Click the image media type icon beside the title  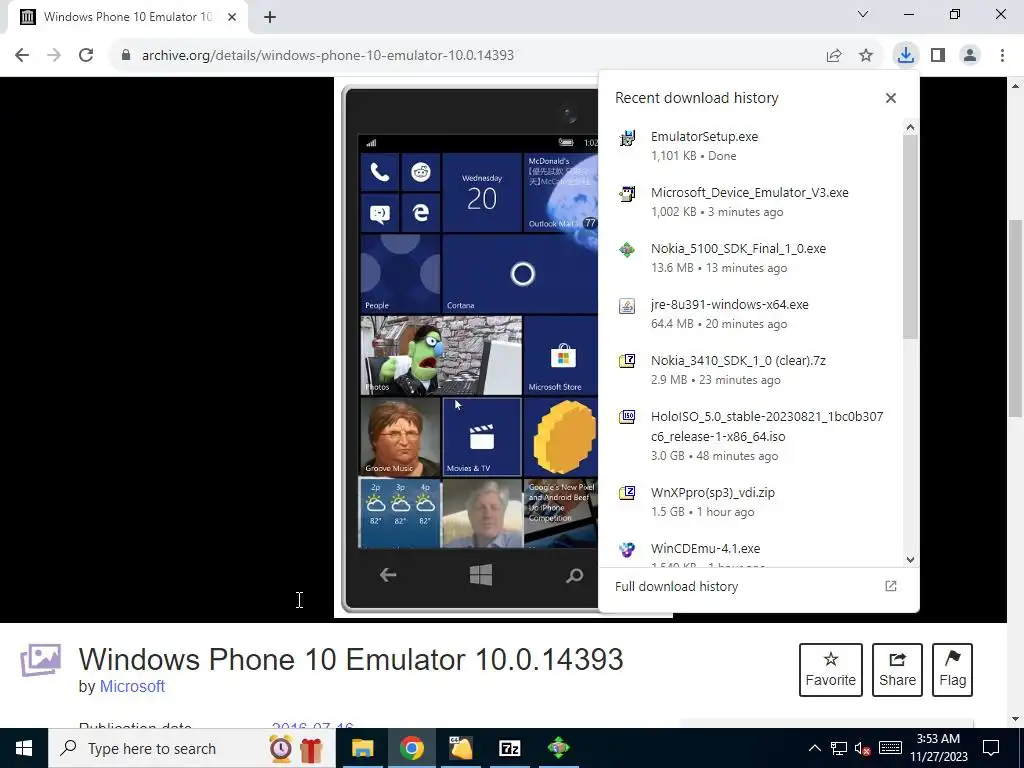(40, 660)
